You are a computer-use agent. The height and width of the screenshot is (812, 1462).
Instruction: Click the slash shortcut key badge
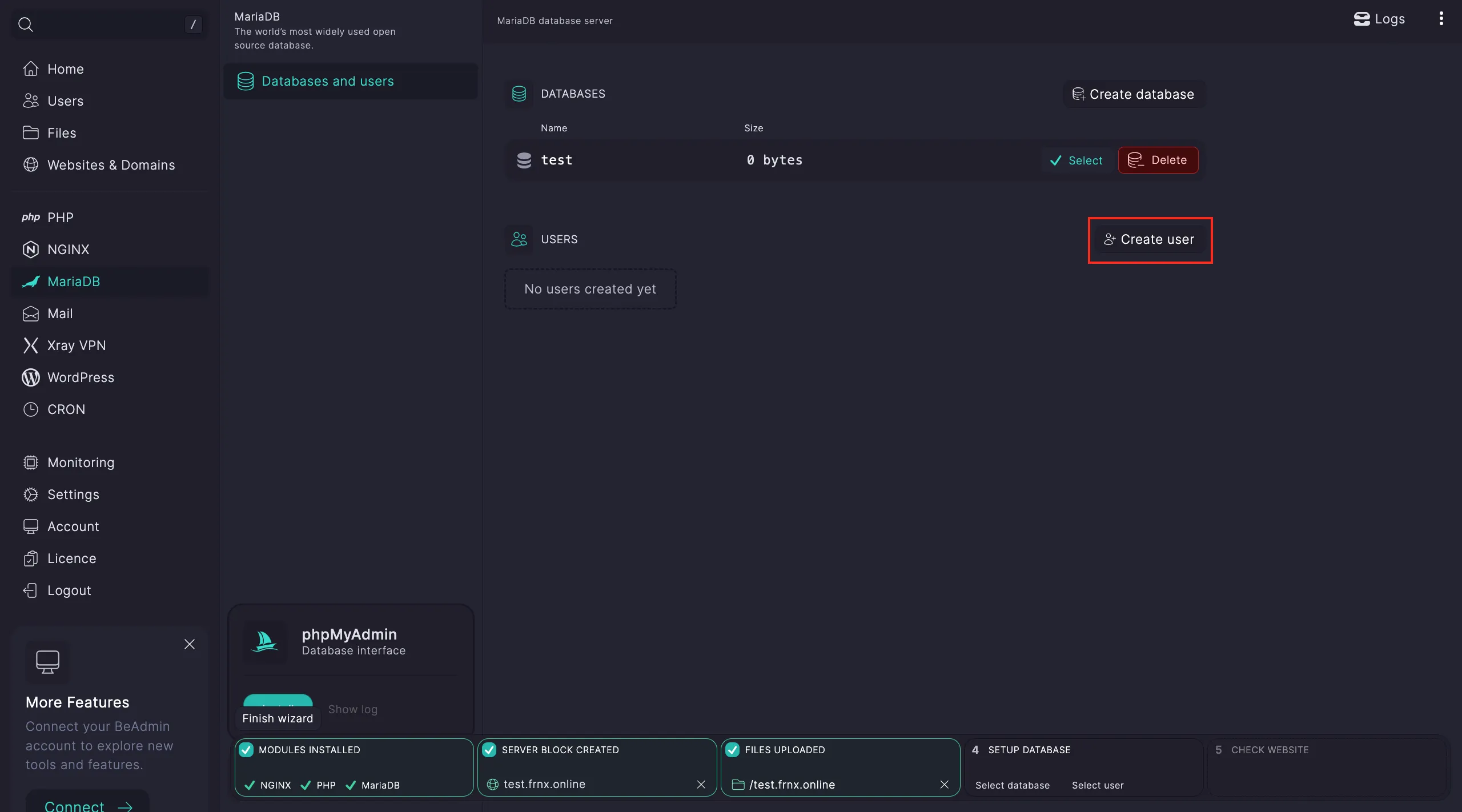(193, 24)
